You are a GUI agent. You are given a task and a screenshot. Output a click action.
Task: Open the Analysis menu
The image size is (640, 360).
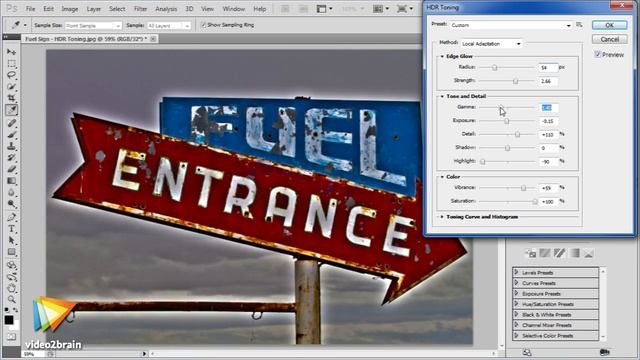click(x=166, y=9)
